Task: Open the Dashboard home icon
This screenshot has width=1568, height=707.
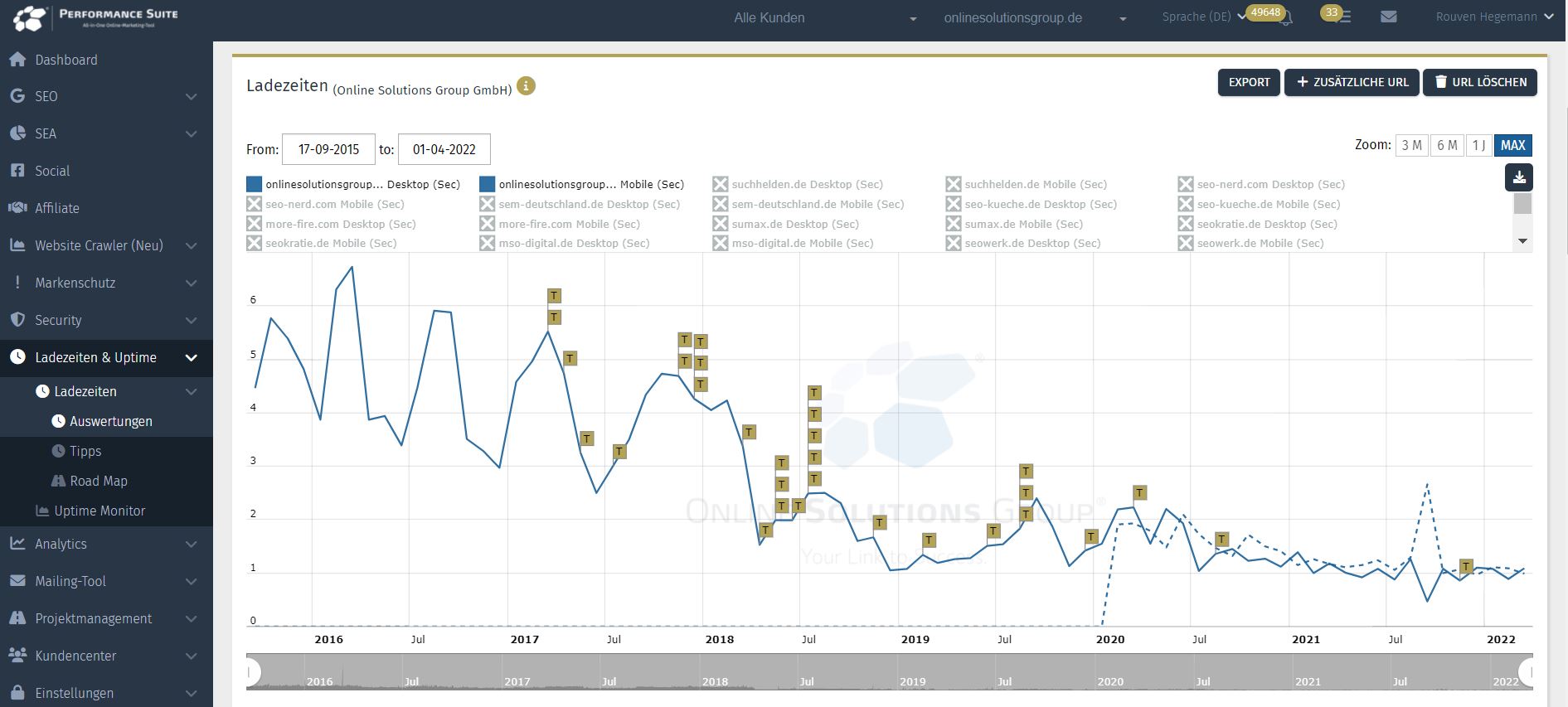Action: (x=17, y=60)
